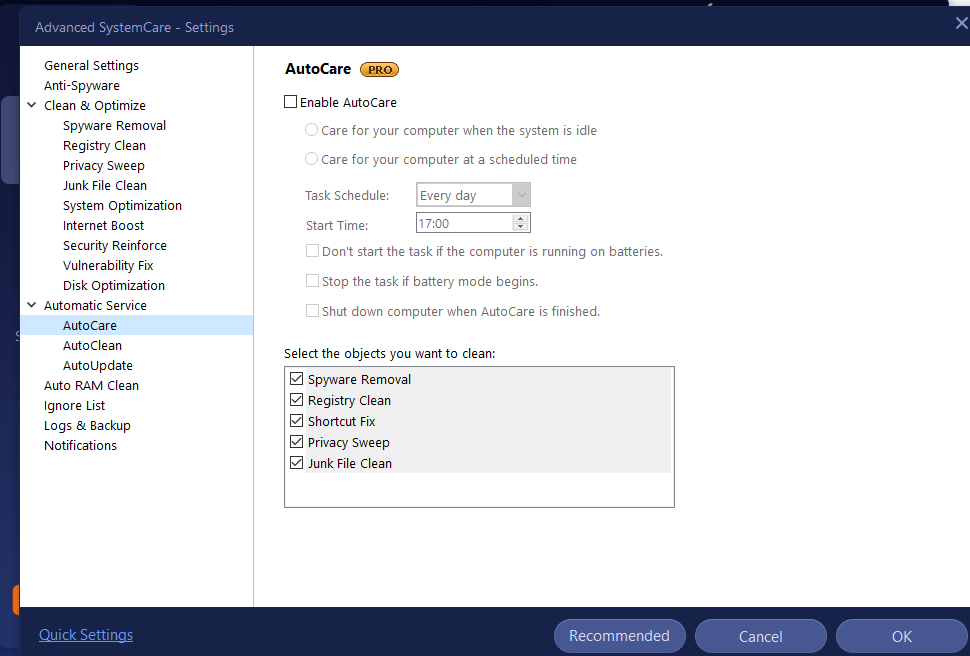Click the Recommended button
This screenshot has width=970, height=656.
point(619,636)
